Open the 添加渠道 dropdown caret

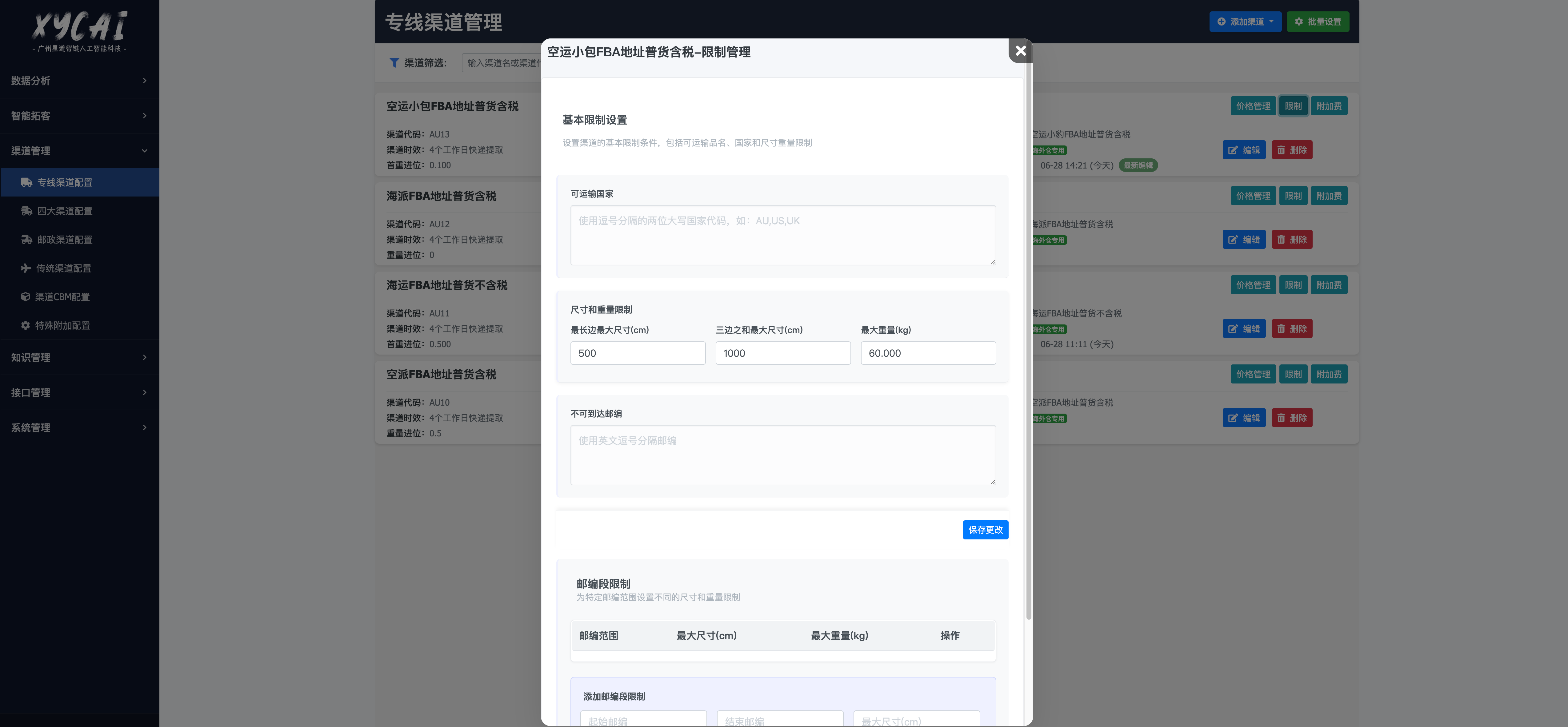coord(1271,21)
